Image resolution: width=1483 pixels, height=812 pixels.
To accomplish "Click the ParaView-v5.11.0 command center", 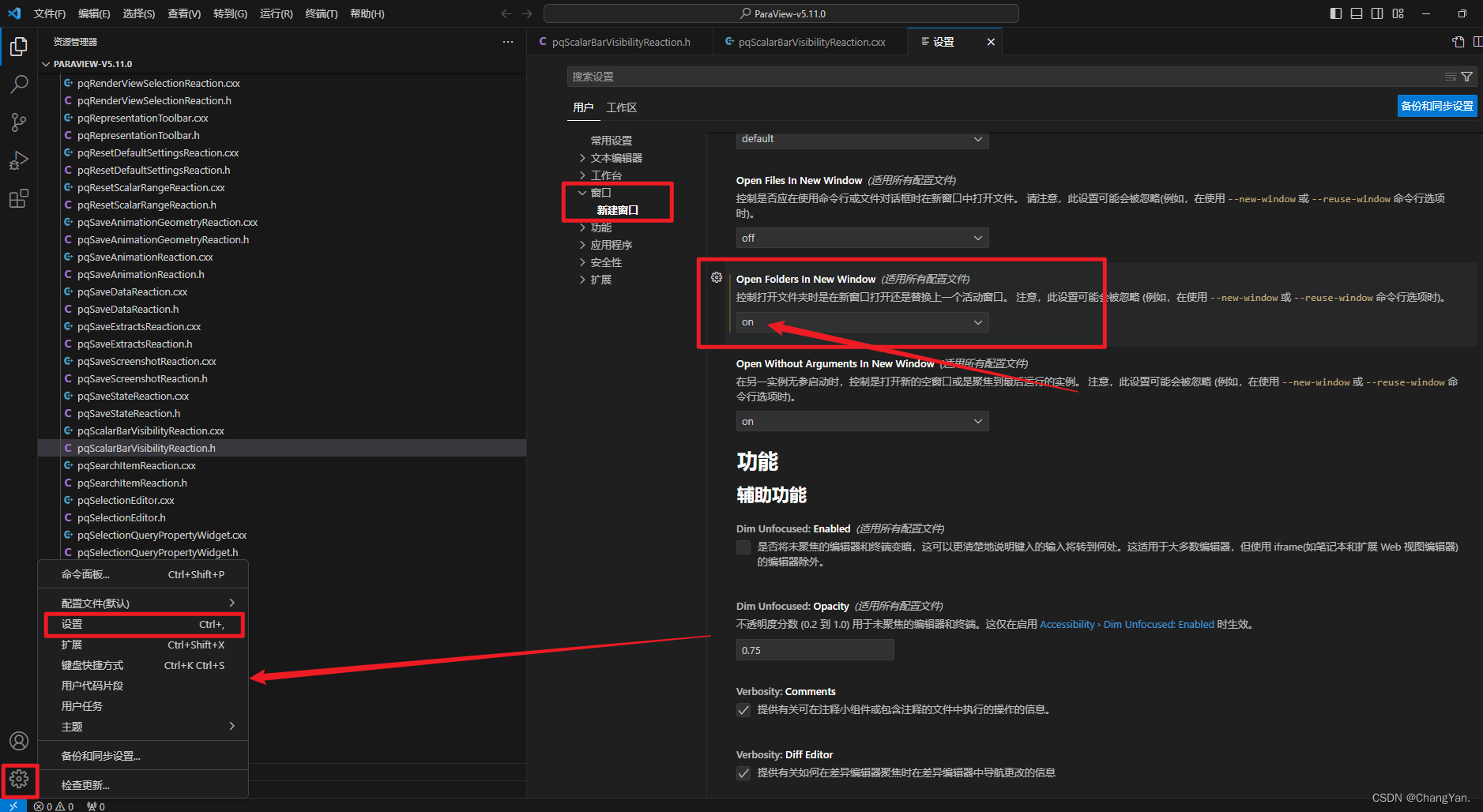I will pos(781,13).
